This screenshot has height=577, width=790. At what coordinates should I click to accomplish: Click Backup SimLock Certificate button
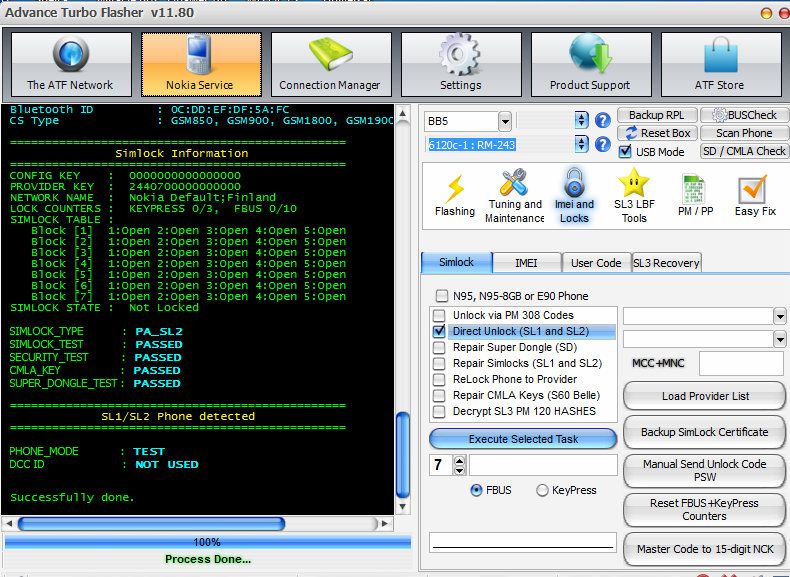click(x=703, y=432)
